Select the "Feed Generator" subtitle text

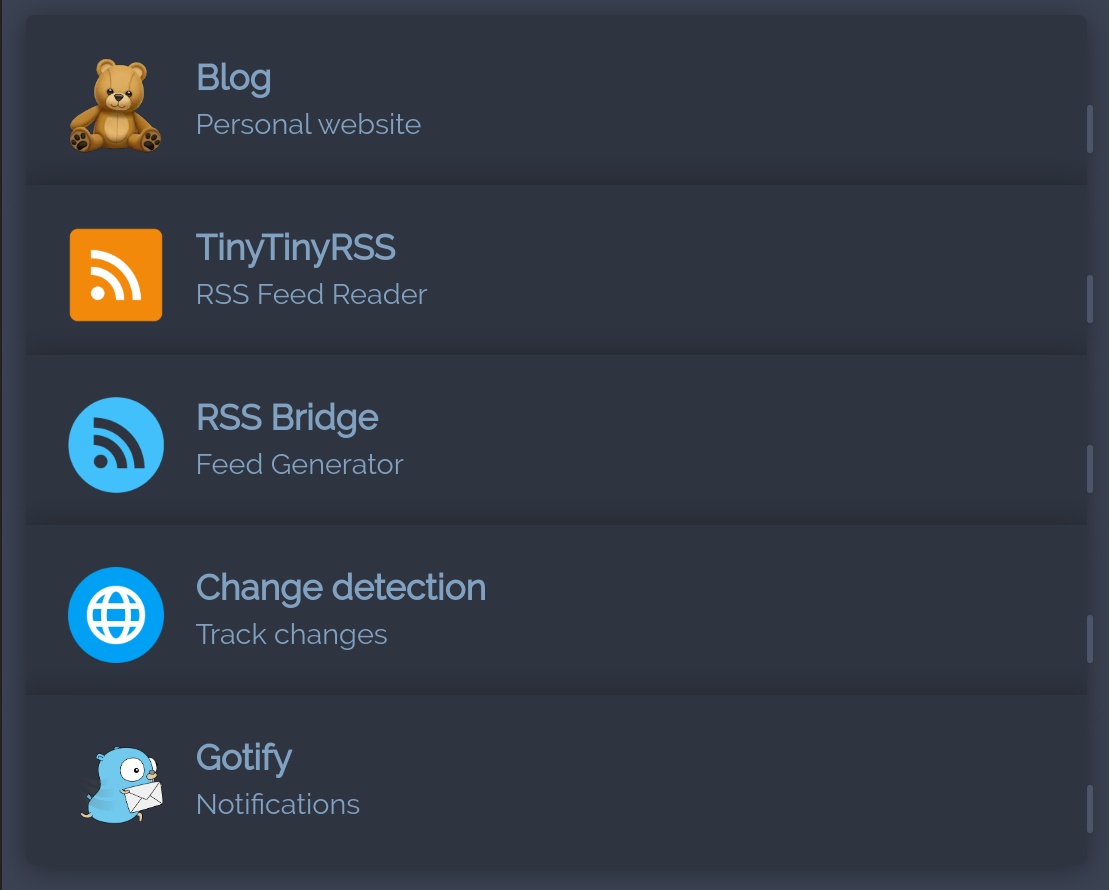[x=299, y=464]
